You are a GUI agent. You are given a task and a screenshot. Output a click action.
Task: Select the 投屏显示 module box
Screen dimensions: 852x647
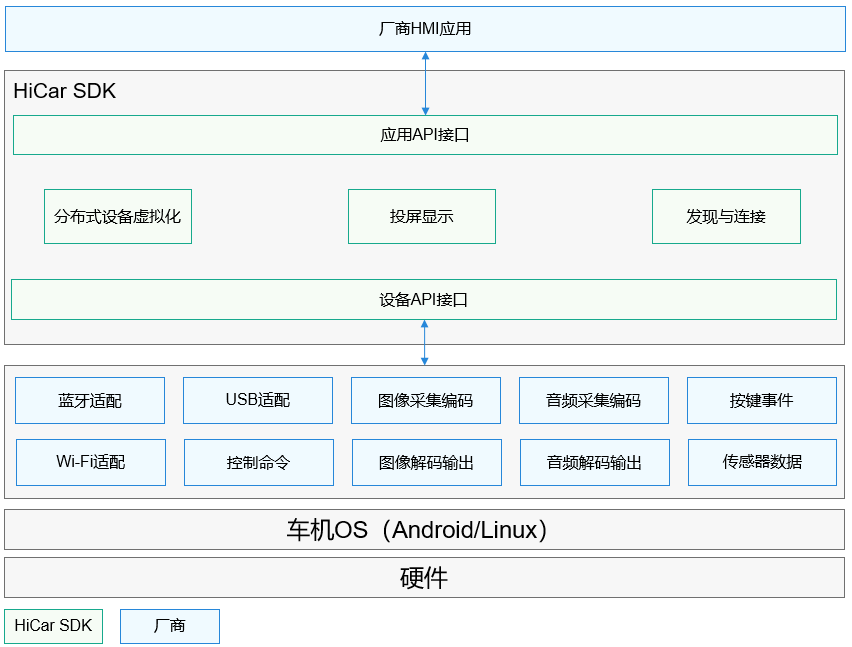tap(422, 216)
